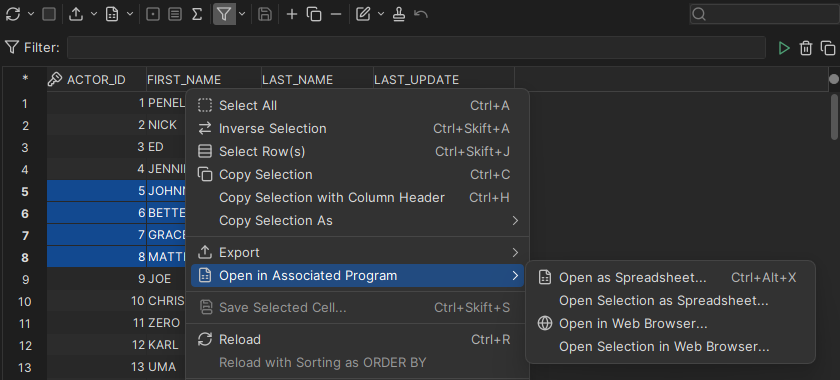Click the Reload data icon in the toolbar
The image size is (840, 380).
pyautogui.click(x=13, y=14)
